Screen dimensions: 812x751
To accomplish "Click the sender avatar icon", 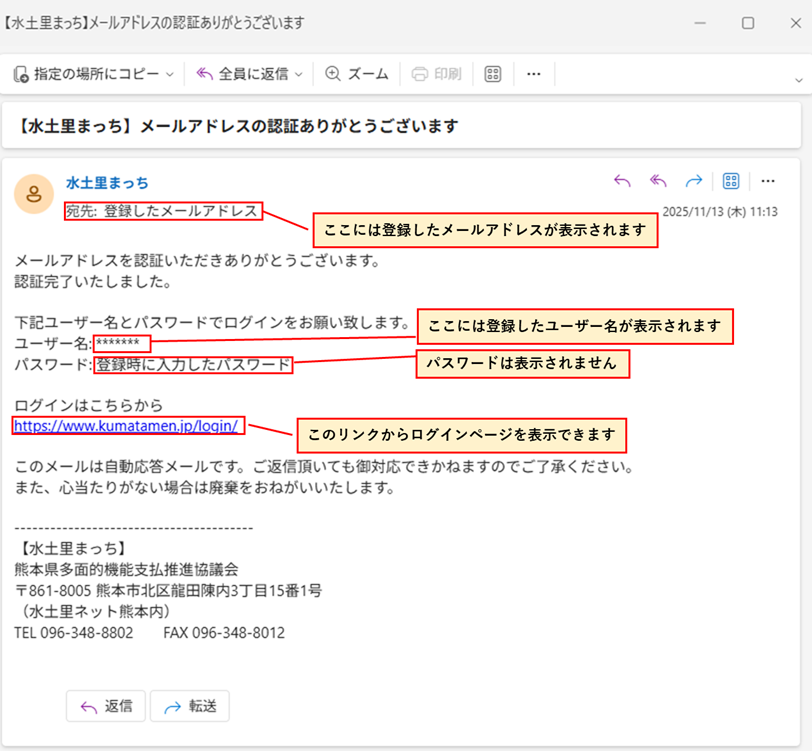I will click(x=34, y=194).
